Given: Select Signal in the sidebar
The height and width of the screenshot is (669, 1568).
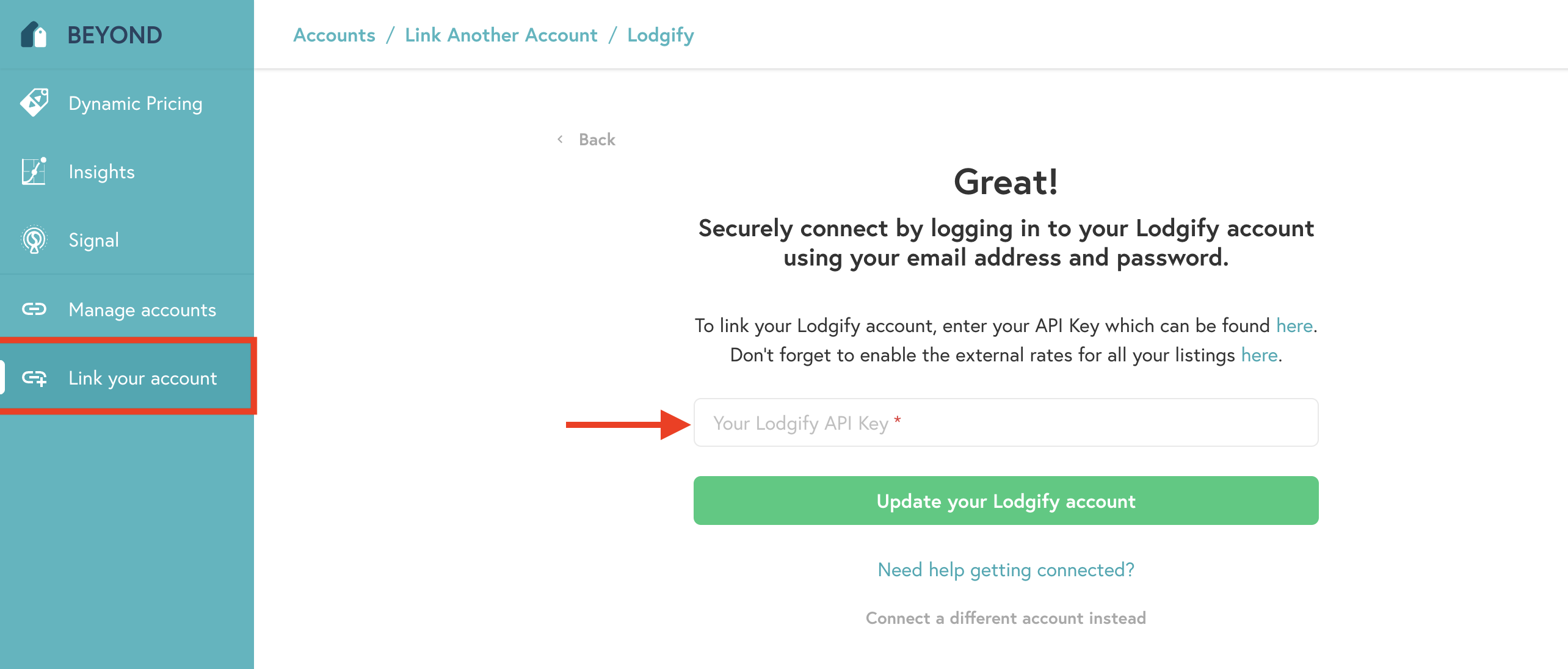Looking at the screenshot, I should pos(93,240).
